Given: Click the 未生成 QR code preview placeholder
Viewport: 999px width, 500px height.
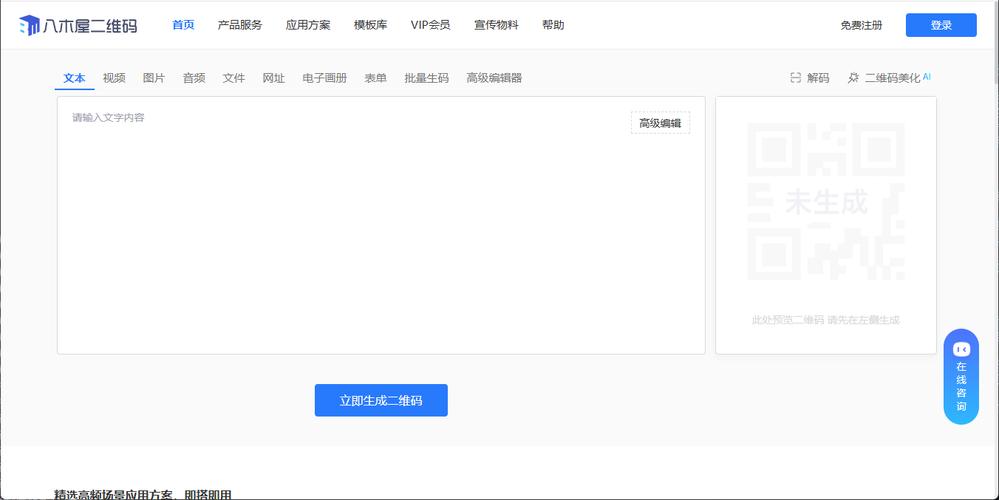Looking at the screenshot, I should tap(826, 202).
